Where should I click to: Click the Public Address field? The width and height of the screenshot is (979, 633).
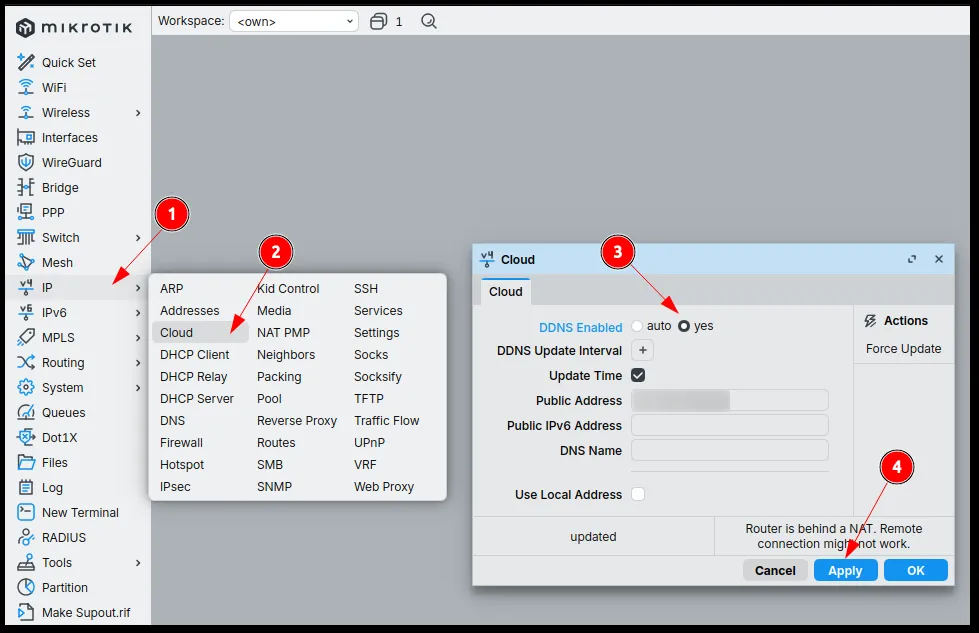730,400
